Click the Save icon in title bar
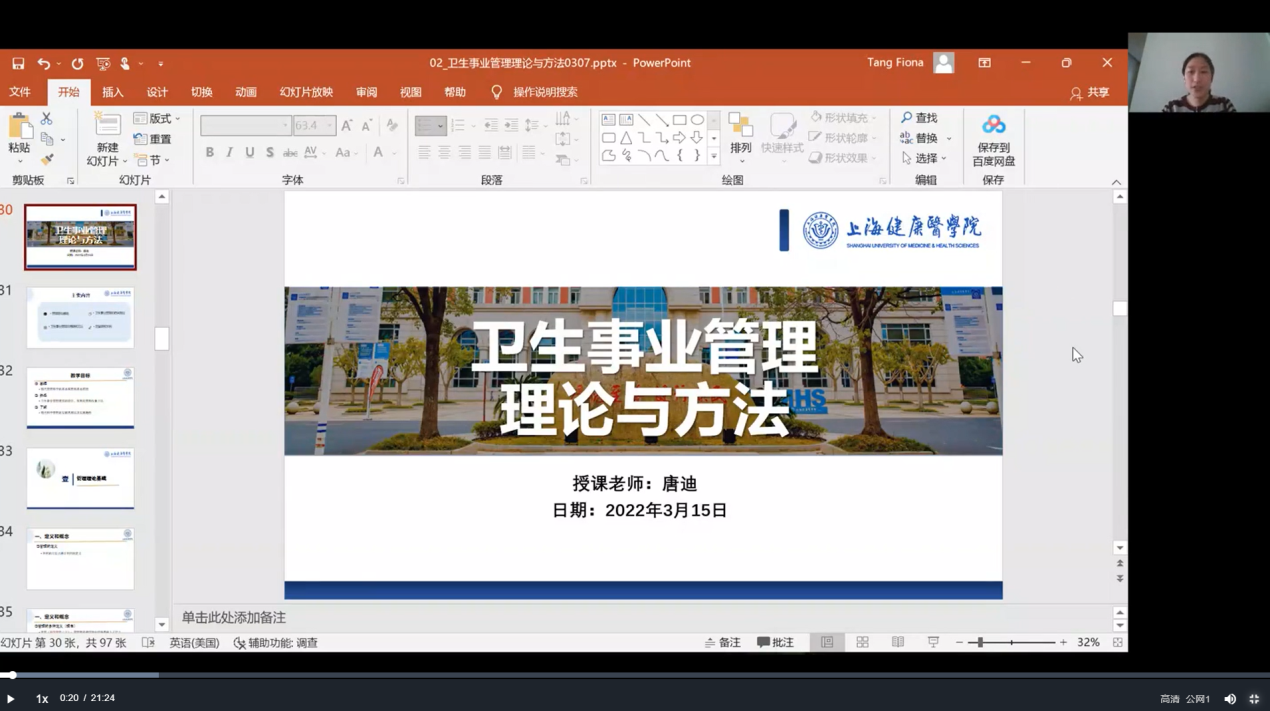This screenshot has height=711, width=1270. point(18,63)
